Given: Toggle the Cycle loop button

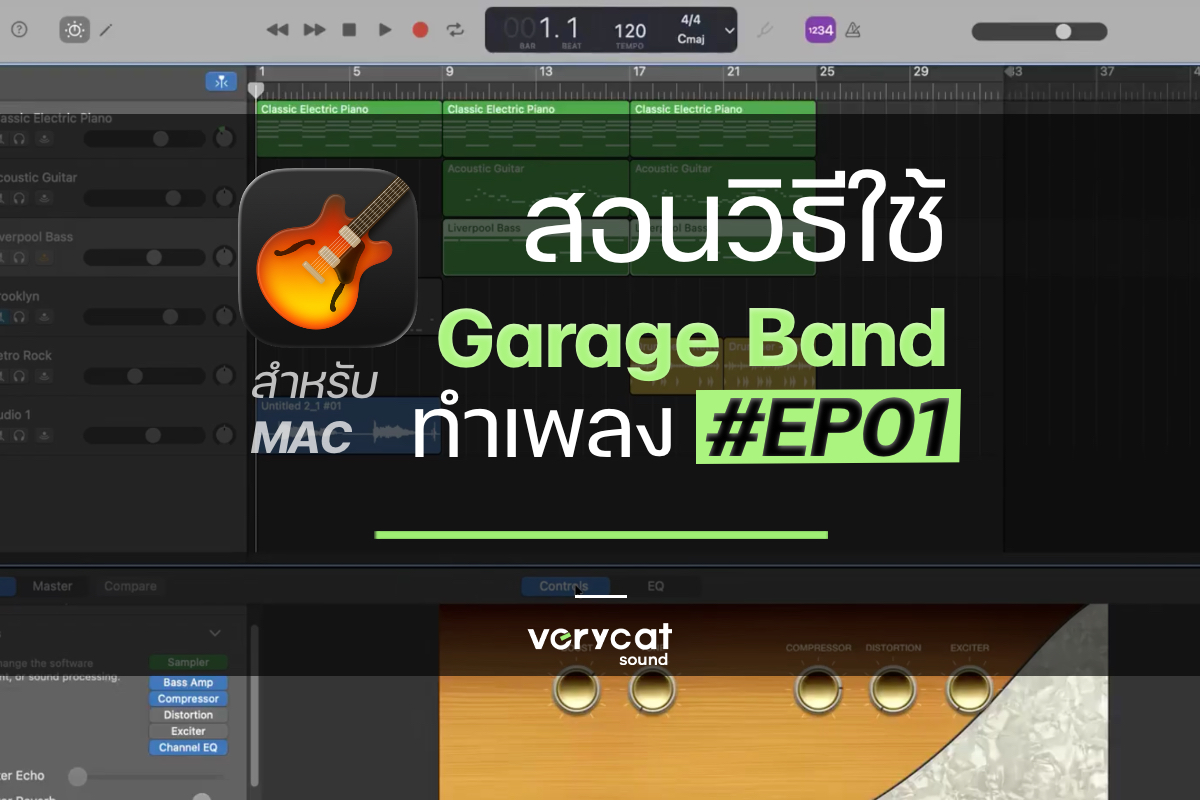Looking at the screenshot, I should (456, 30).
